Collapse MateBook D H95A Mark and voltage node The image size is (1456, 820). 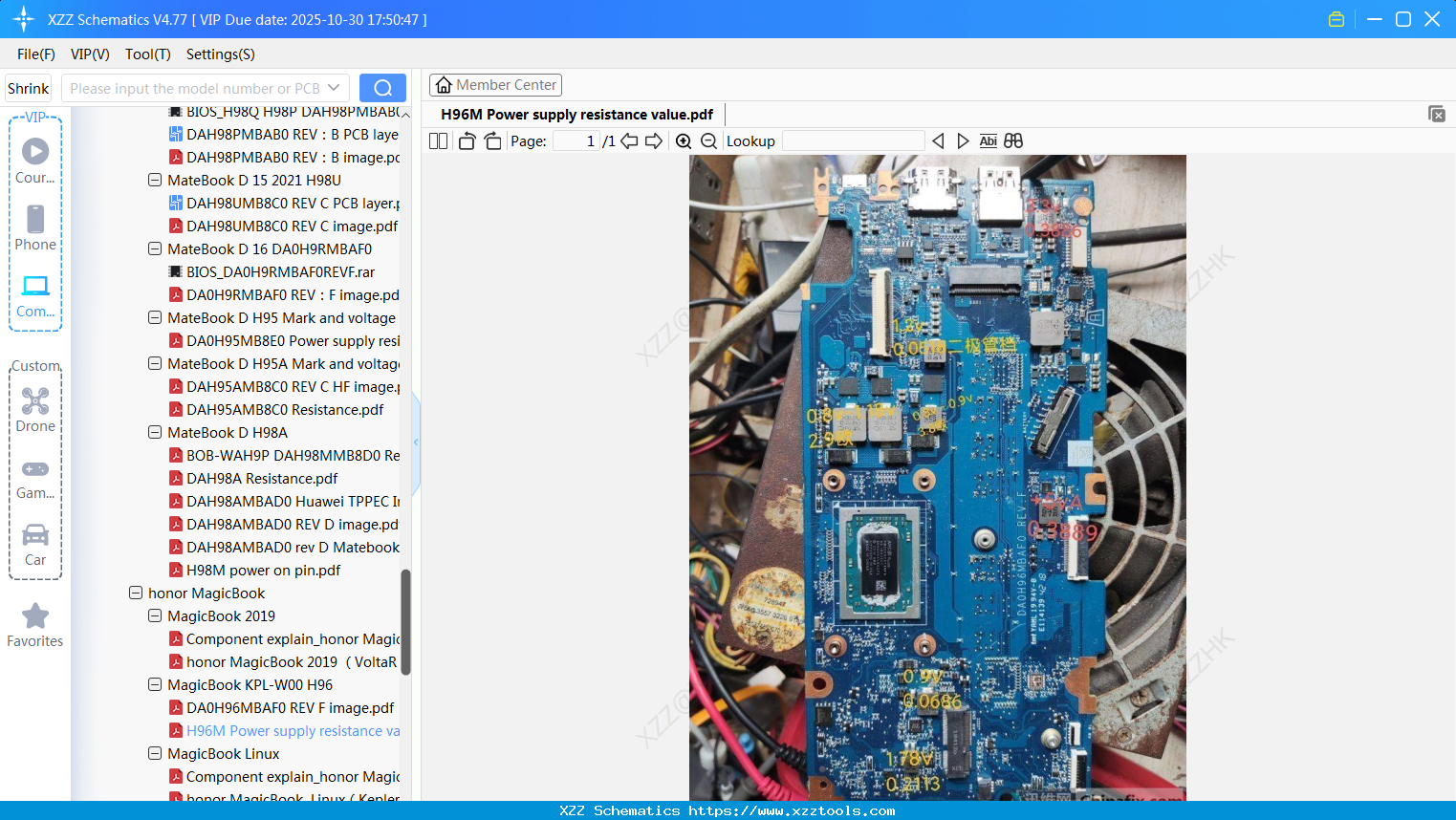(x=155, y=363)
